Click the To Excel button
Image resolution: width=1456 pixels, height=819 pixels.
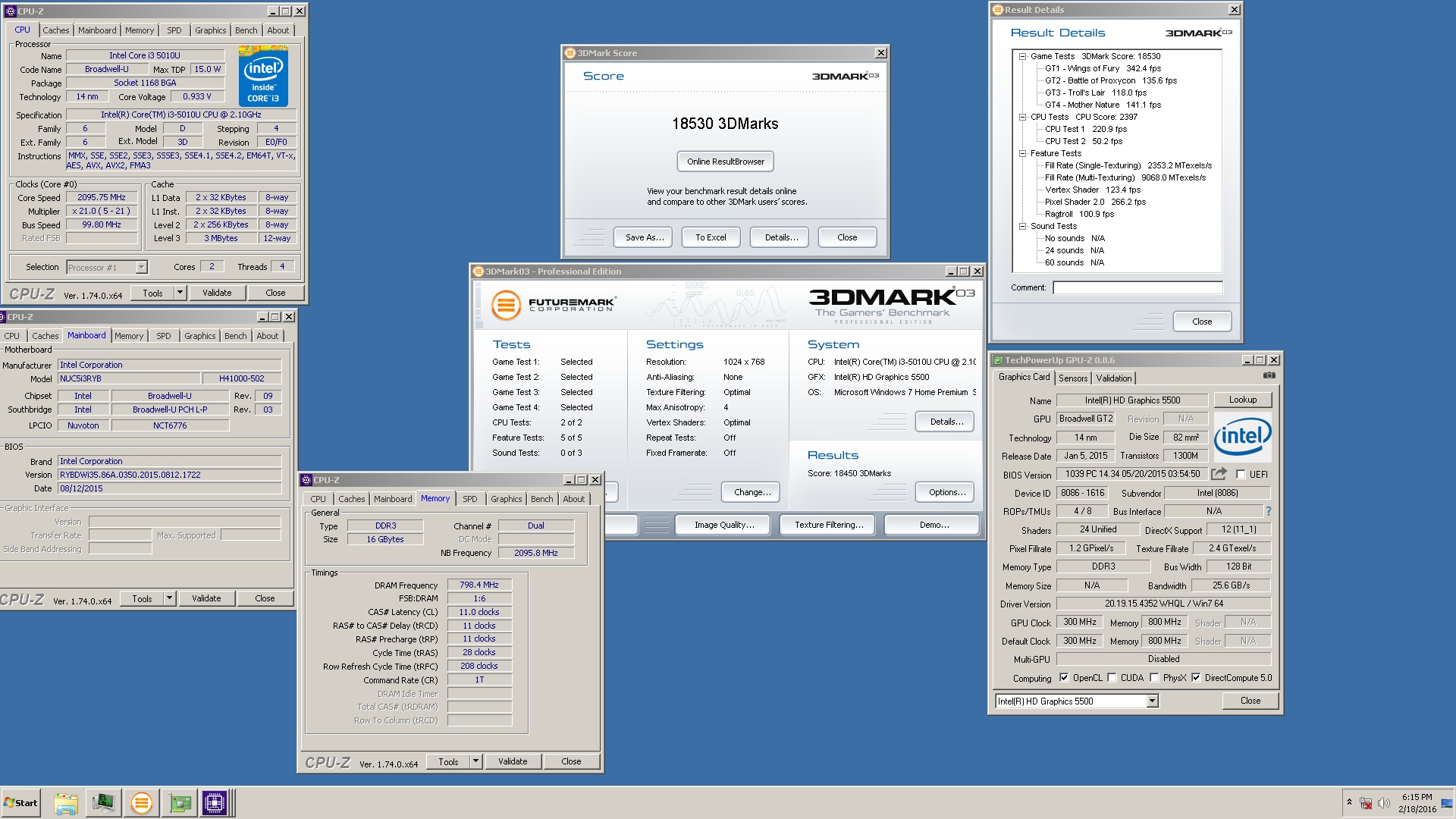coord(711,237)
